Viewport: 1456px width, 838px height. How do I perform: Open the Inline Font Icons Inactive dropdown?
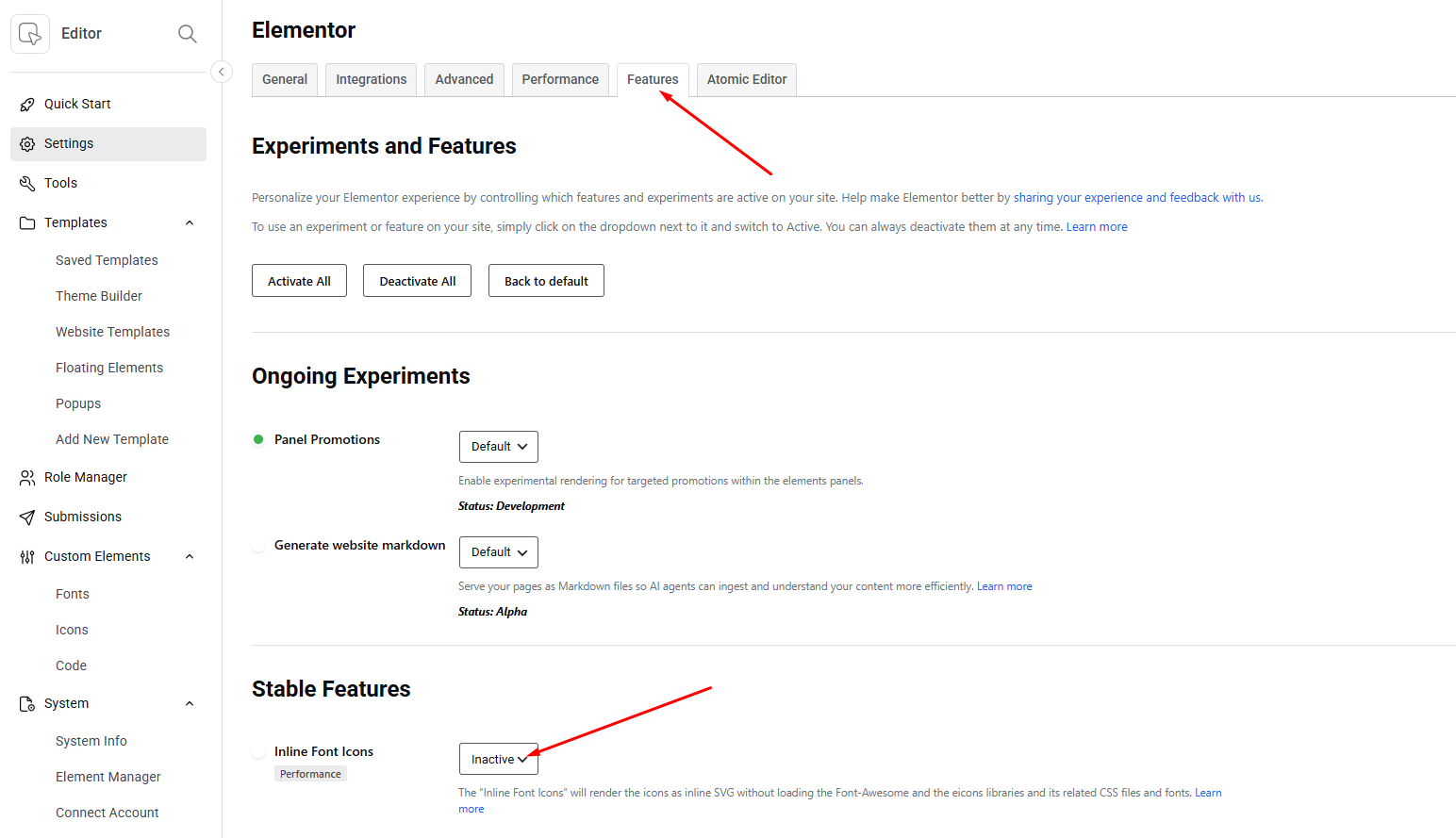point(499,759)
